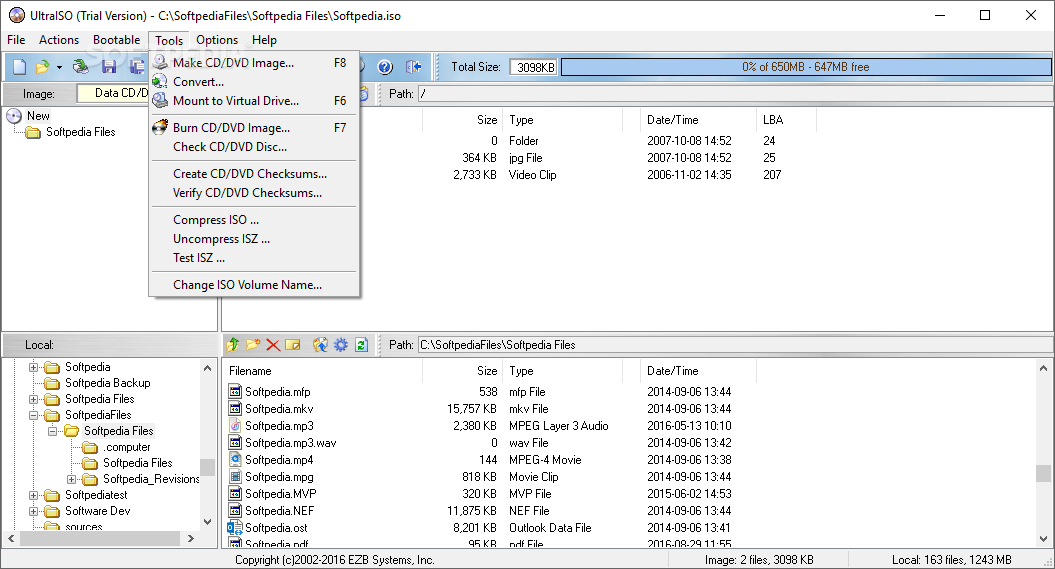Click the Mount to Virtual Drive icon

pos(160,100)
